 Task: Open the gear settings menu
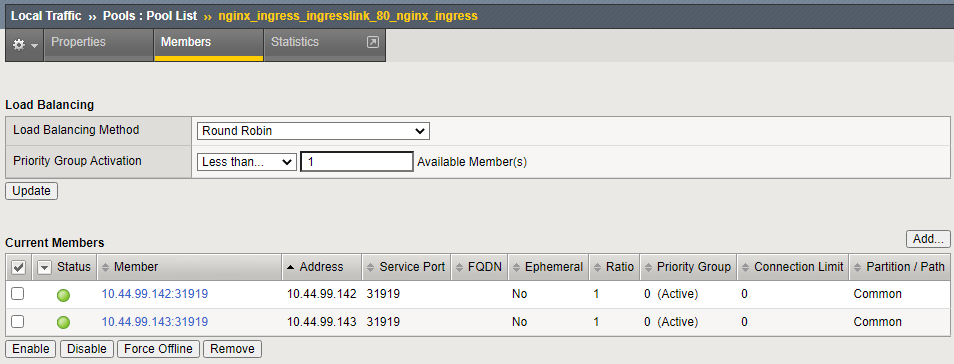pyautogui.click(x=24, y=45)
